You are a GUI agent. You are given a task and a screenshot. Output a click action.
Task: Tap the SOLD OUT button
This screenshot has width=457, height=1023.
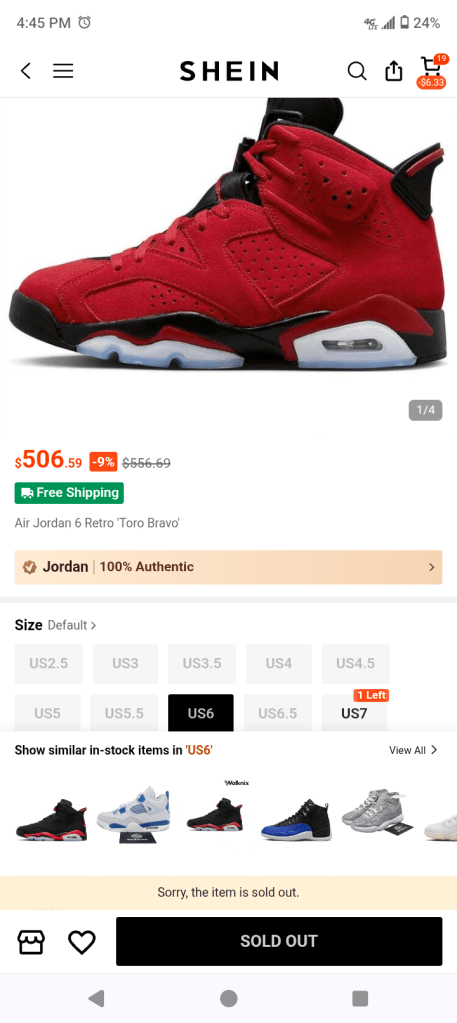click(279, 941)
